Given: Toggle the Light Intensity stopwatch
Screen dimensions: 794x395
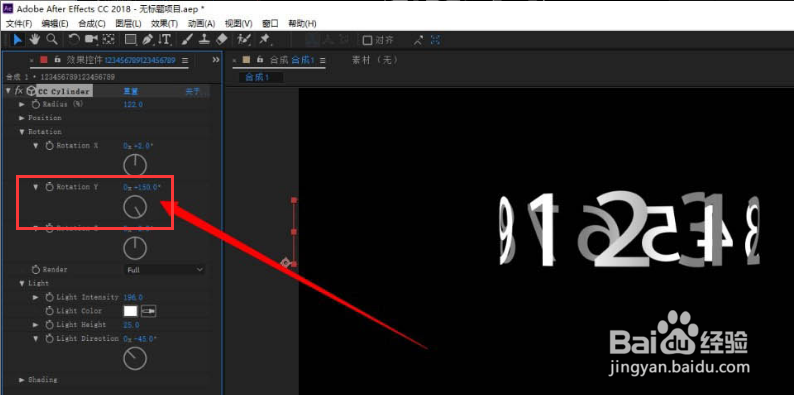Looking at the screenshot, I should click(49, 297).
